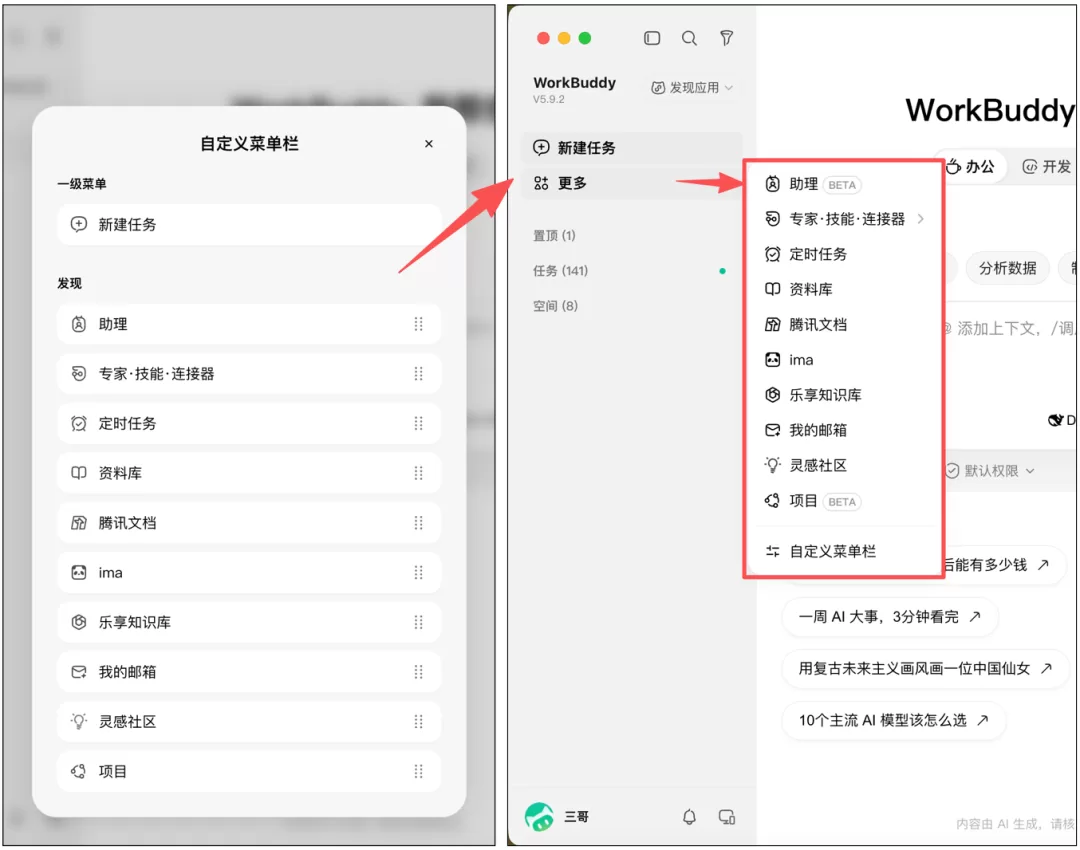Click 助理 icon in customize dialog
The image size is (1080, 850).
click(79, 324)
